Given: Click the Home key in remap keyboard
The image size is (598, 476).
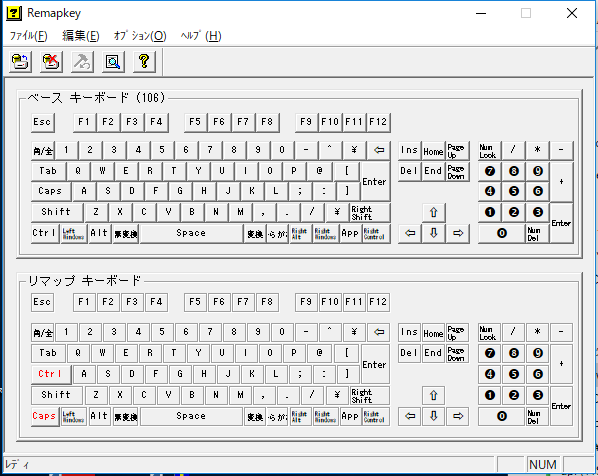Looking at the screenshot, I should tap(434, 332).
